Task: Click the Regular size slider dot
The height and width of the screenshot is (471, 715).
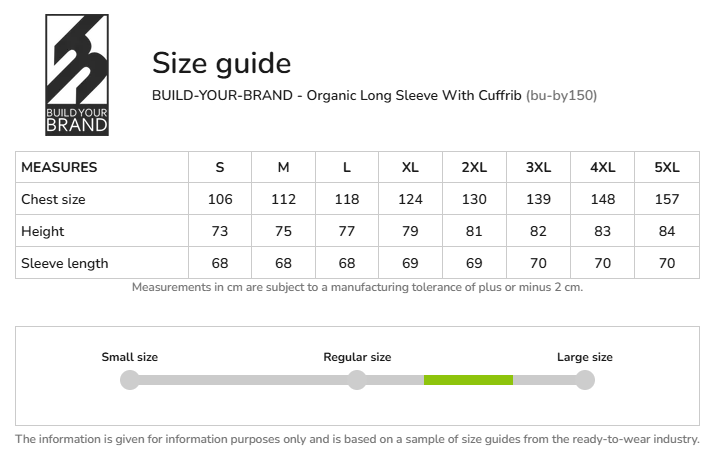Action: pyautogui.click(x=357, y=380)
